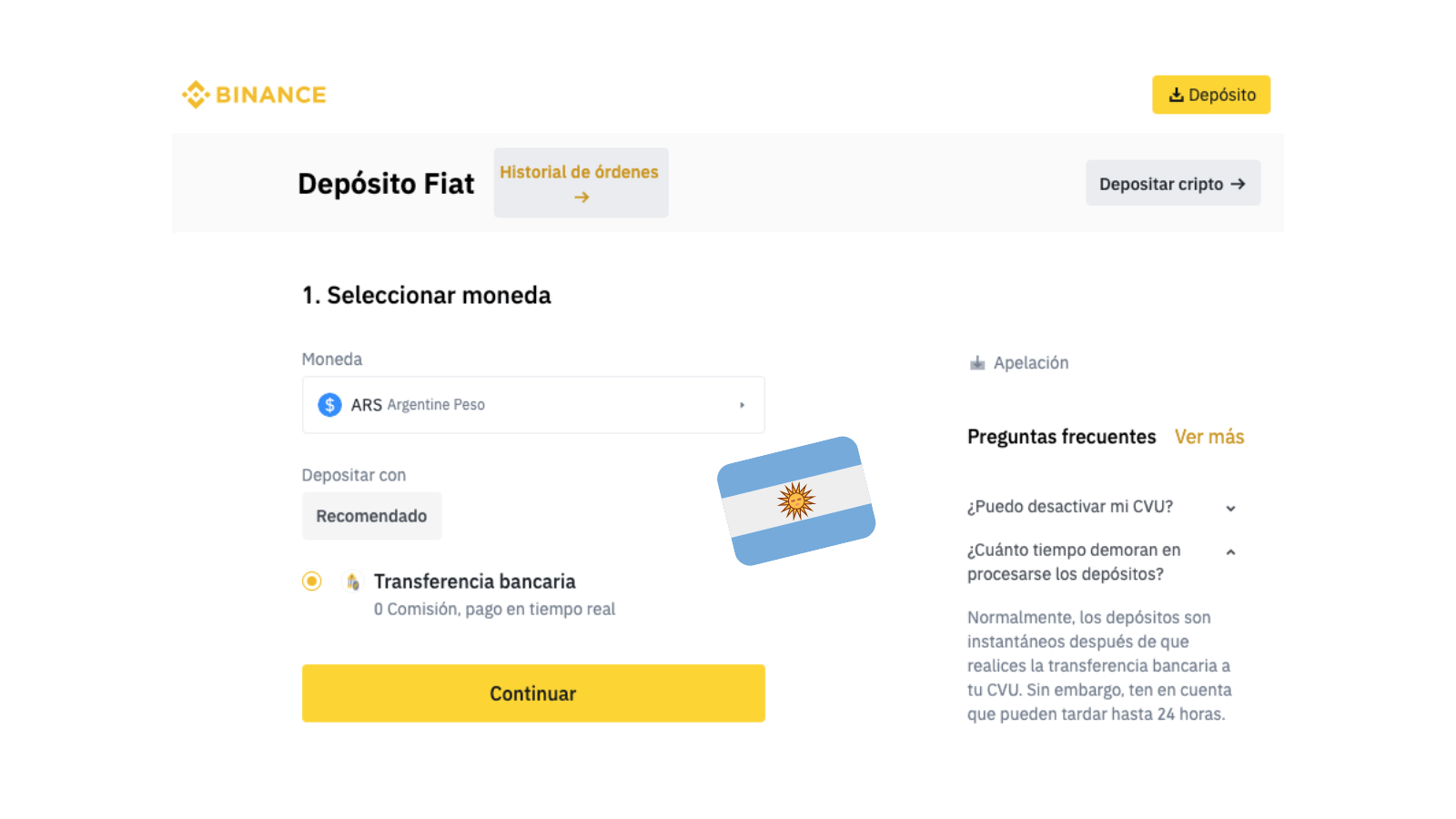Click the Binance diamond logo icon

tap(196, 95)
